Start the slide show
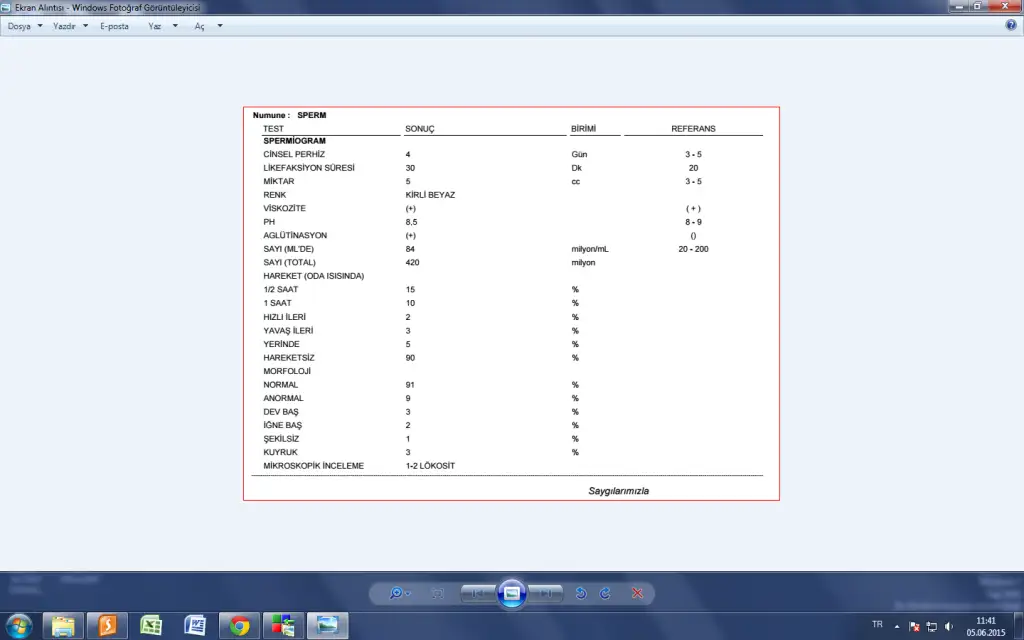 coord(511,593)
